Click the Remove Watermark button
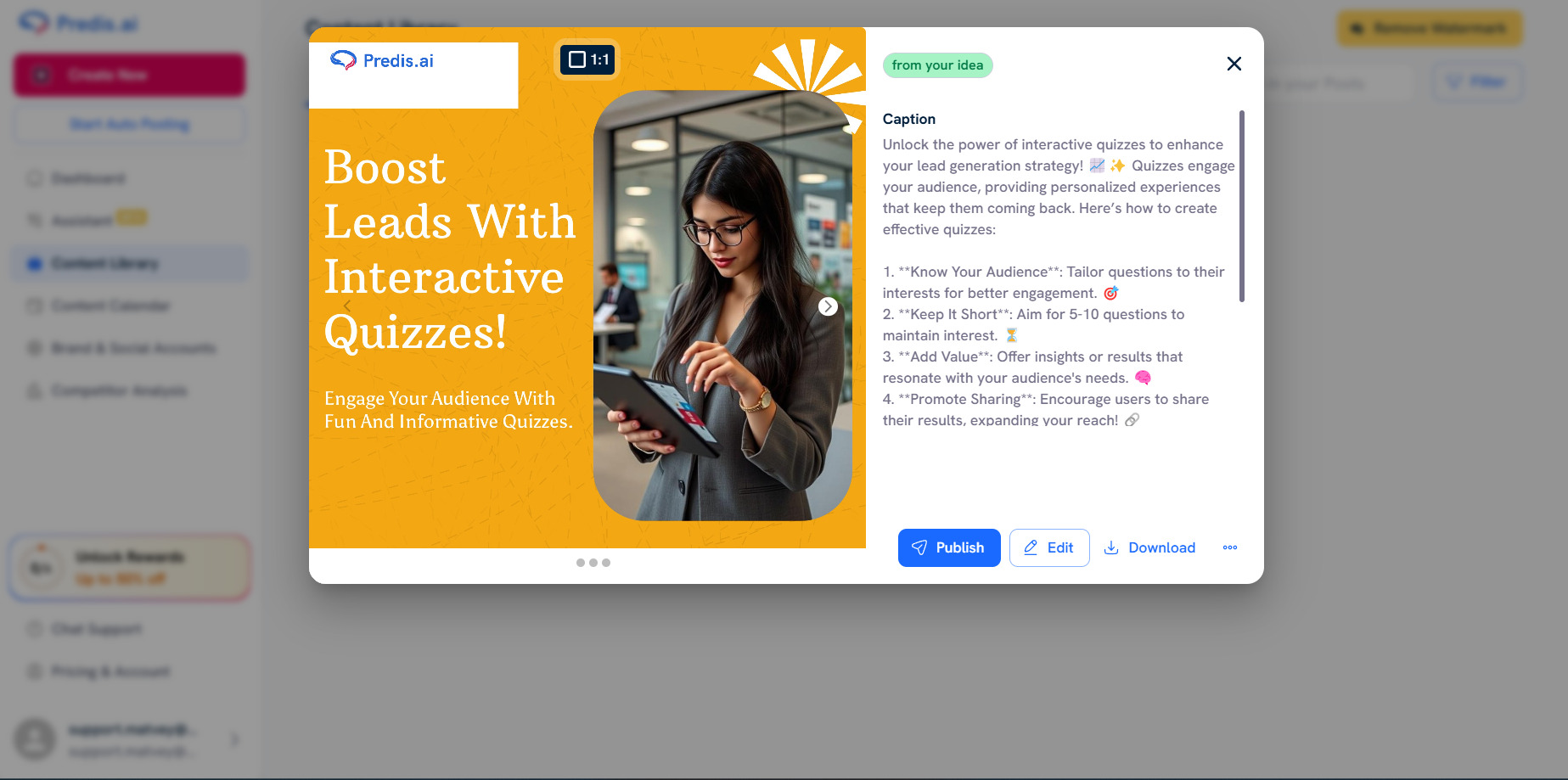Image resolution: width=1568 pixels, height=780 pixels. (x=1429, y=28)
